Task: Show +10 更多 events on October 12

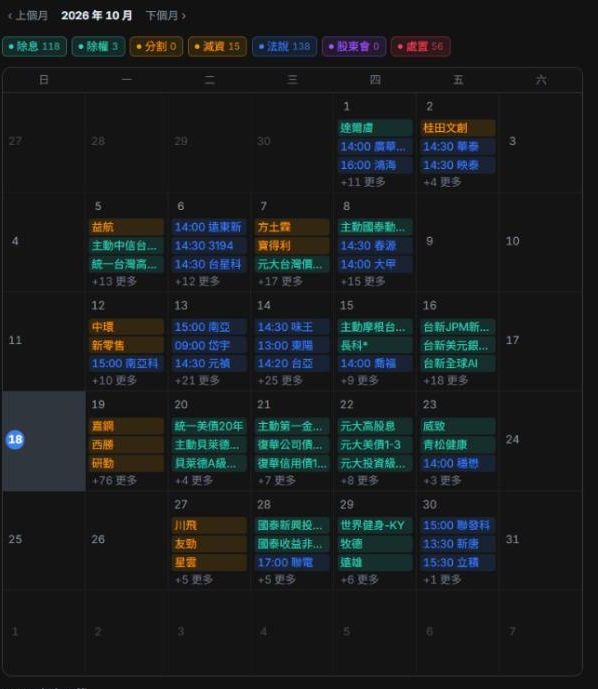Action: coord(114,381)
